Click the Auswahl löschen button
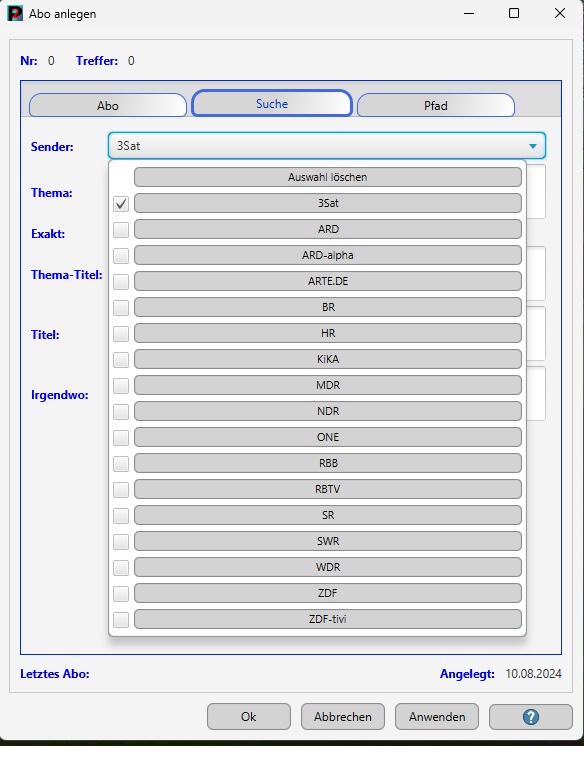Image resolution: width=584 pixels, height=764 pixels. pos(328,177)
